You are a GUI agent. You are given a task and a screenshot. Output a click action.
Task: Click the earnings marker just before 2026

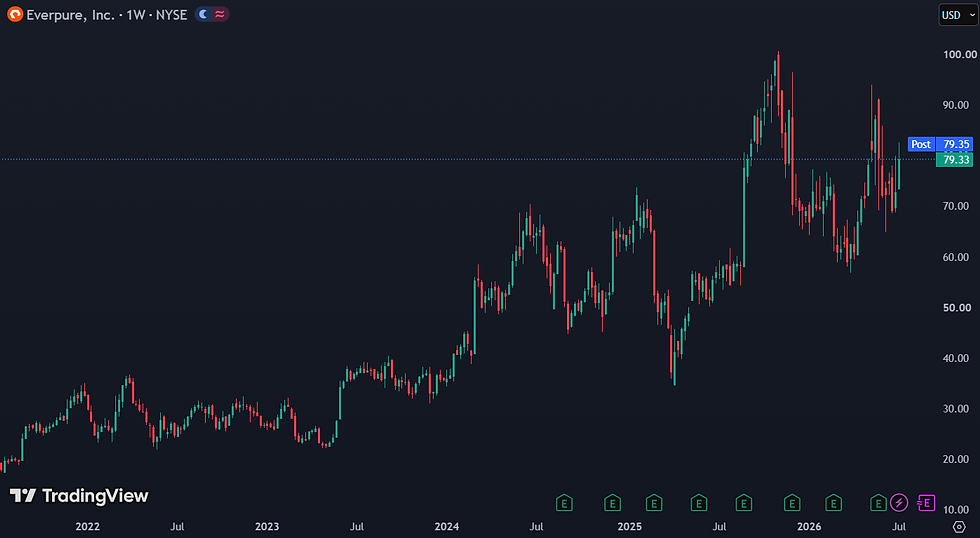tap(792, 502)
